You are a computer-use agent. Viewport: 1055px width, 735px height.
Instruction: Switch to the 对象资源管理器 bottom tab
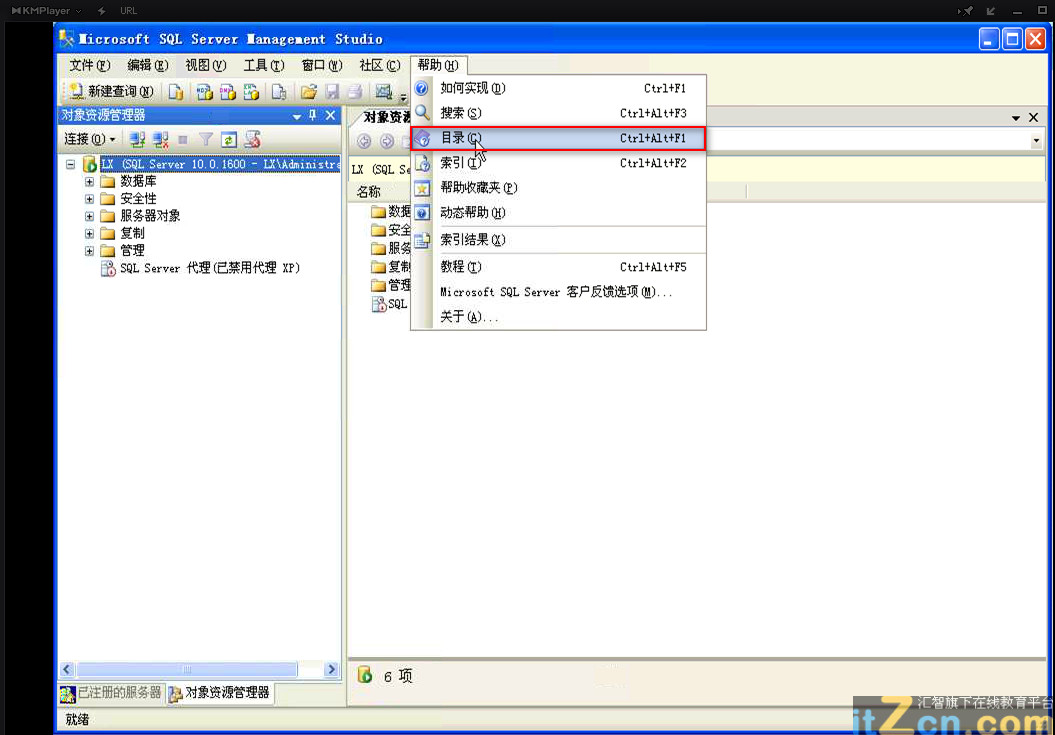(219, 693)
